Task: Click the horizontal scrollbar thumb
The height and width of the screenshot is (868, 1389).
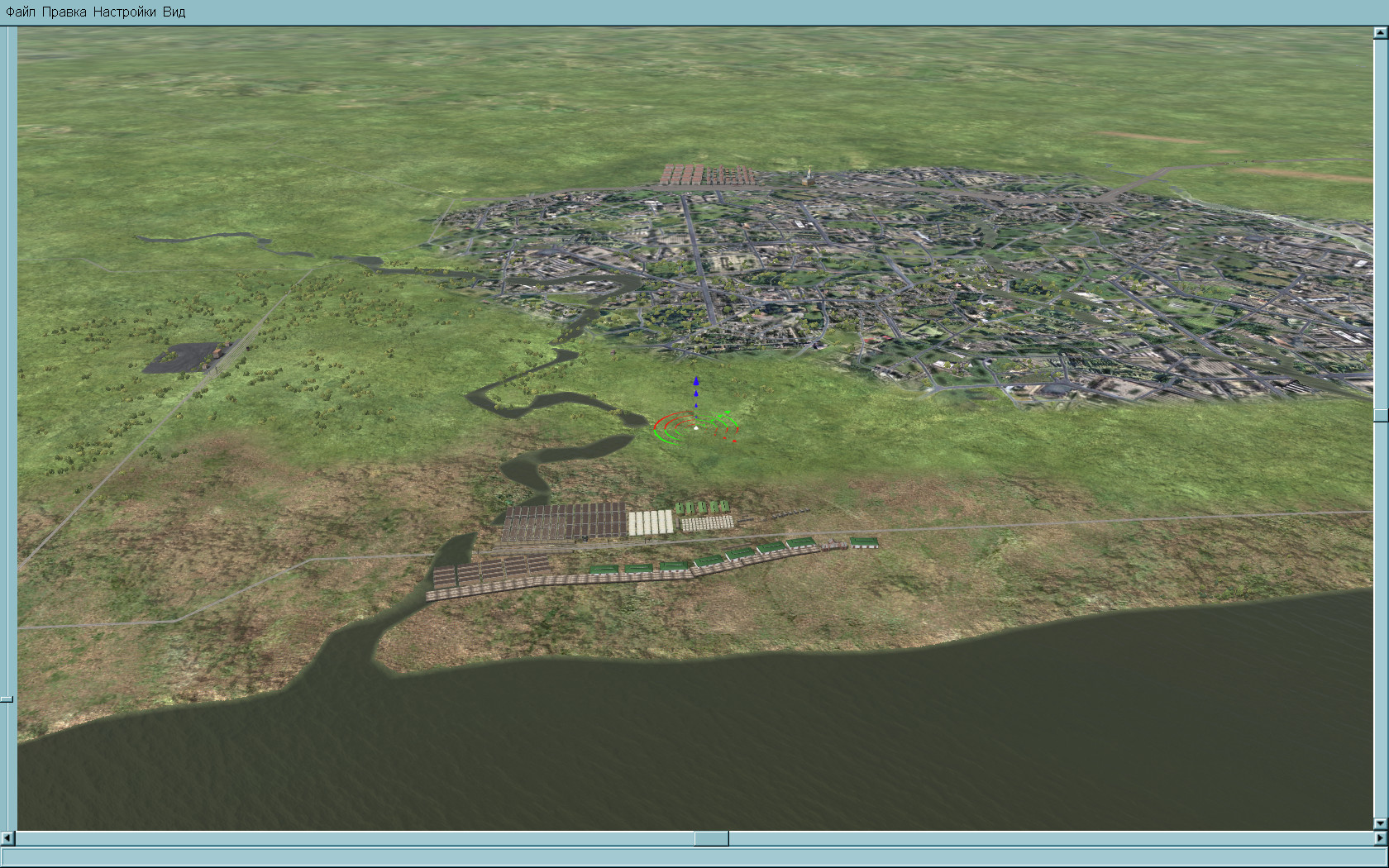Action: [711, 838]
